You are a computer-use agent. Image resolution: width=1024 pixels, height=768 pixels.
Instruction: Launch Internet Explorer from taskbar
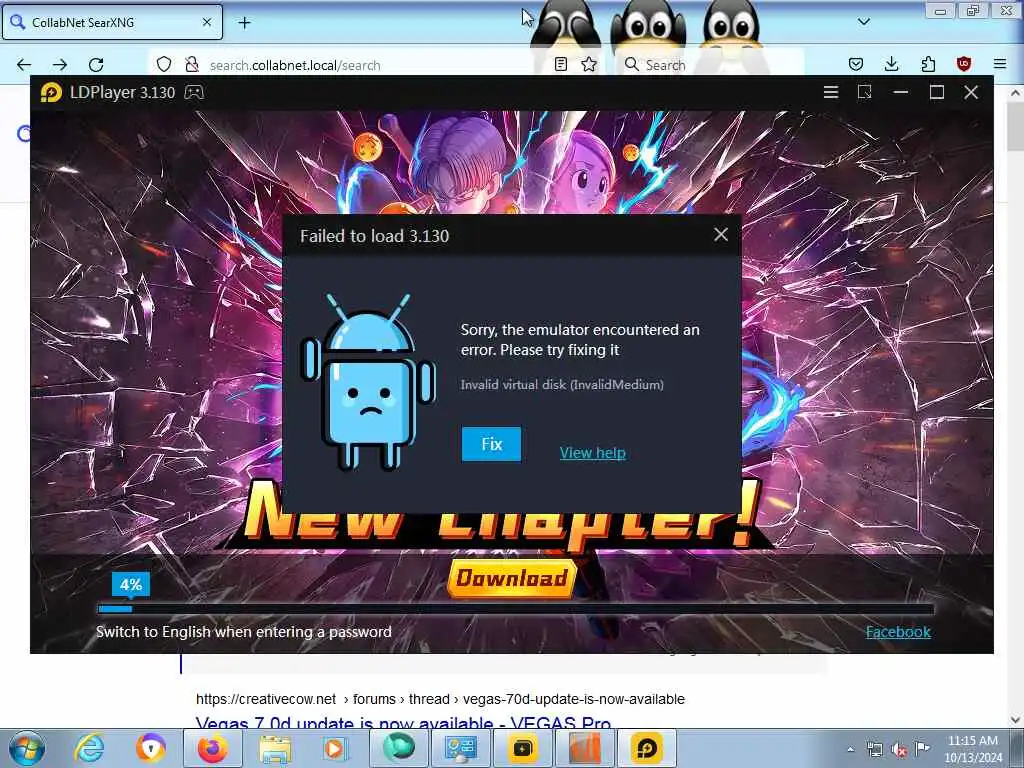(x=89, y=748)
